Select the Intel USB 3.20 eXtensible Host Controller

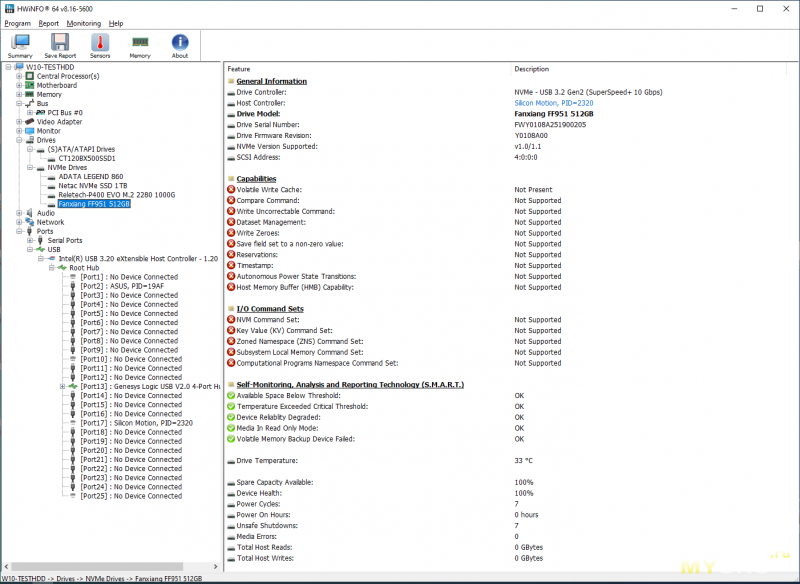(x=138, y=259)
